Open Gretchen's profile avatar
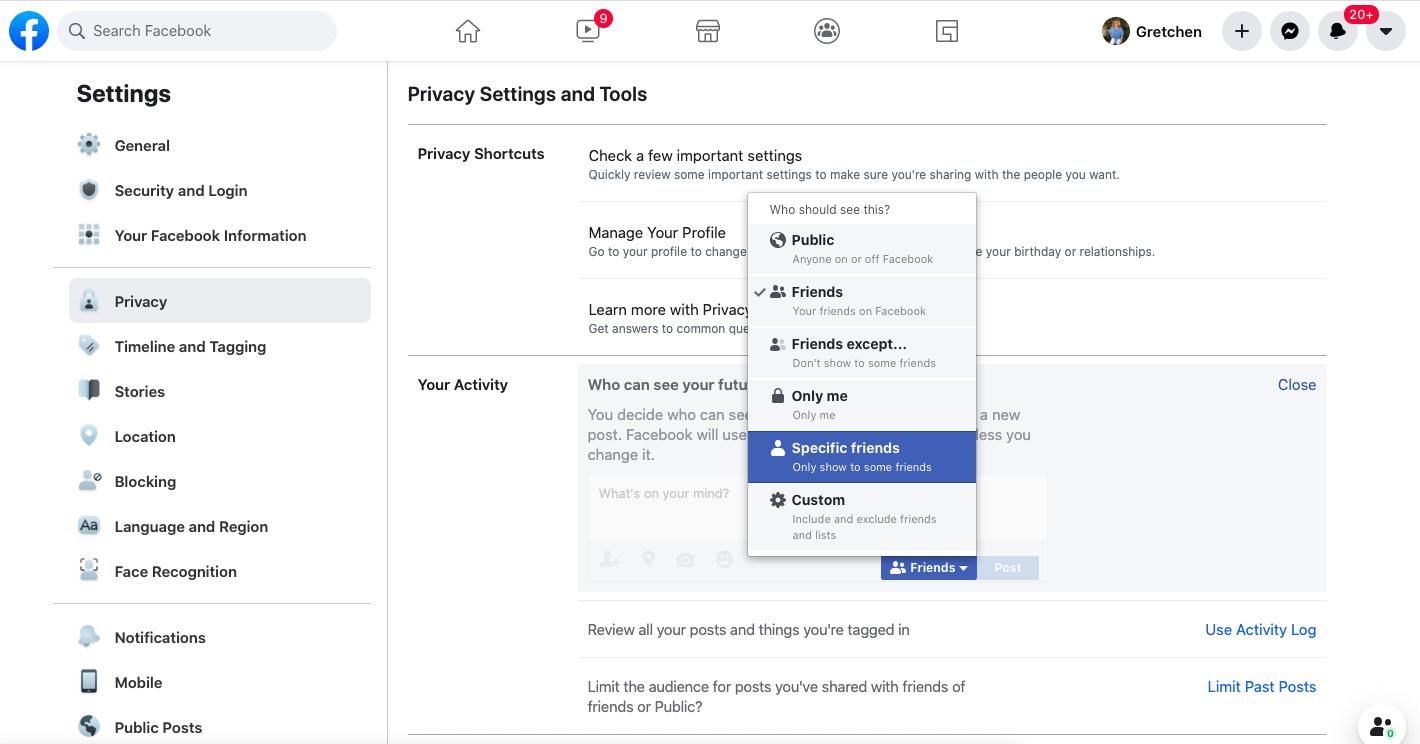The height and width of the screenshot is (744, 1420). [x=1115, y=31]
